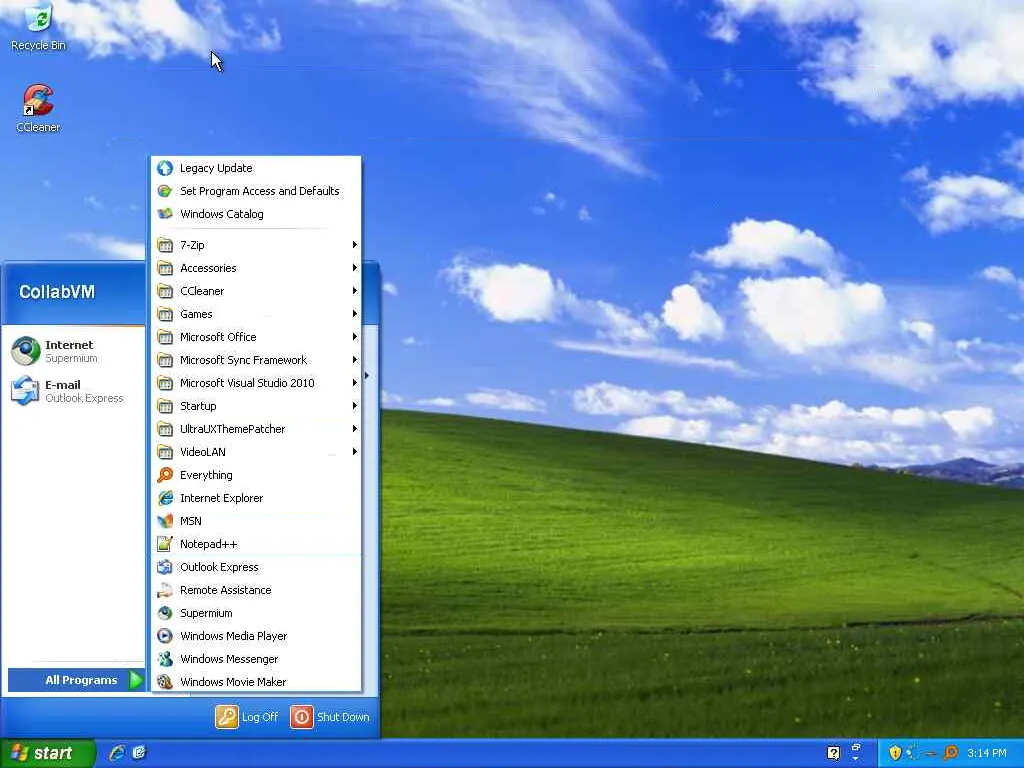Image resolution: width=1024 pixels, height=768 pixels.
Task: Launch Remote Assistance
Action: point(256,590)
